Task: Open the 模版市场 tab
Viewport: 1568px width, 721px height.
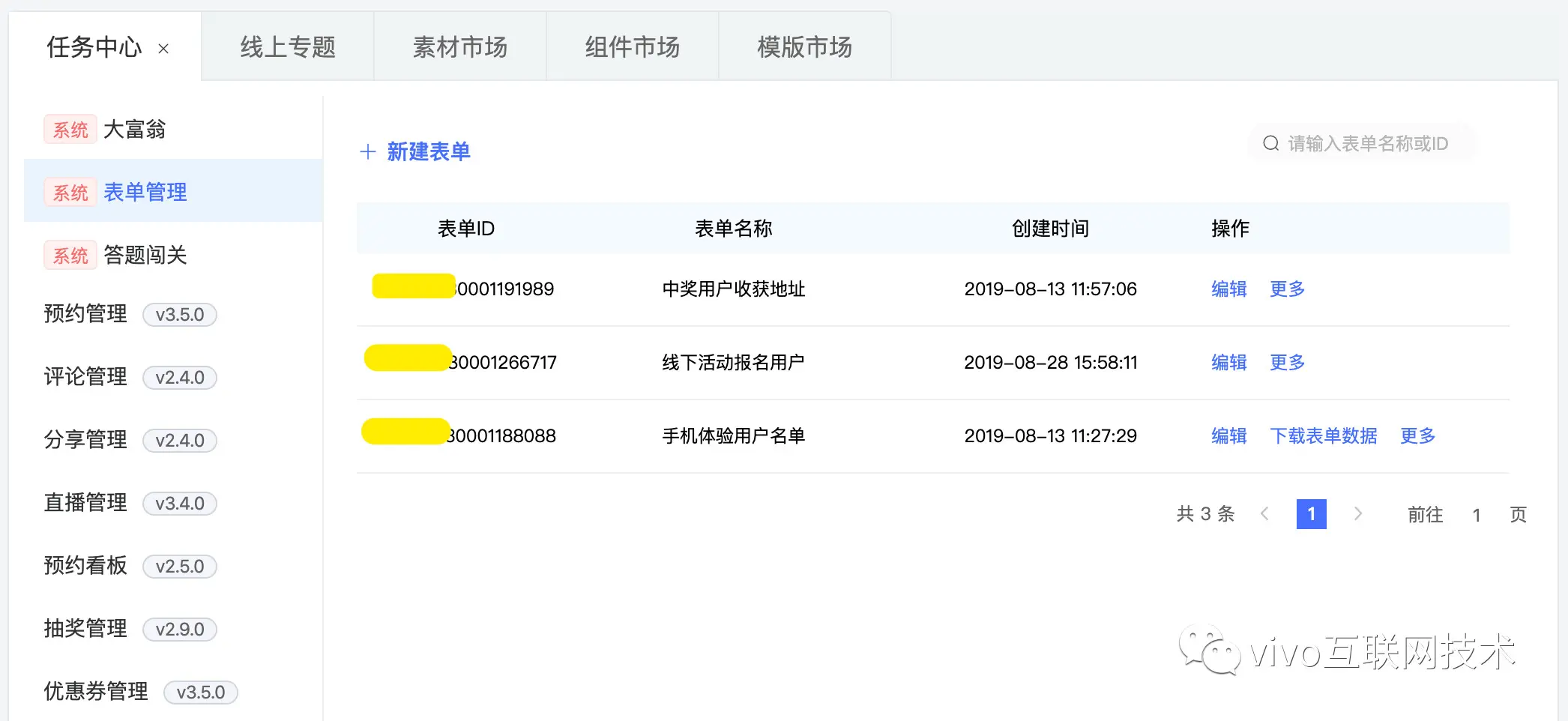Action: [805, 47]
